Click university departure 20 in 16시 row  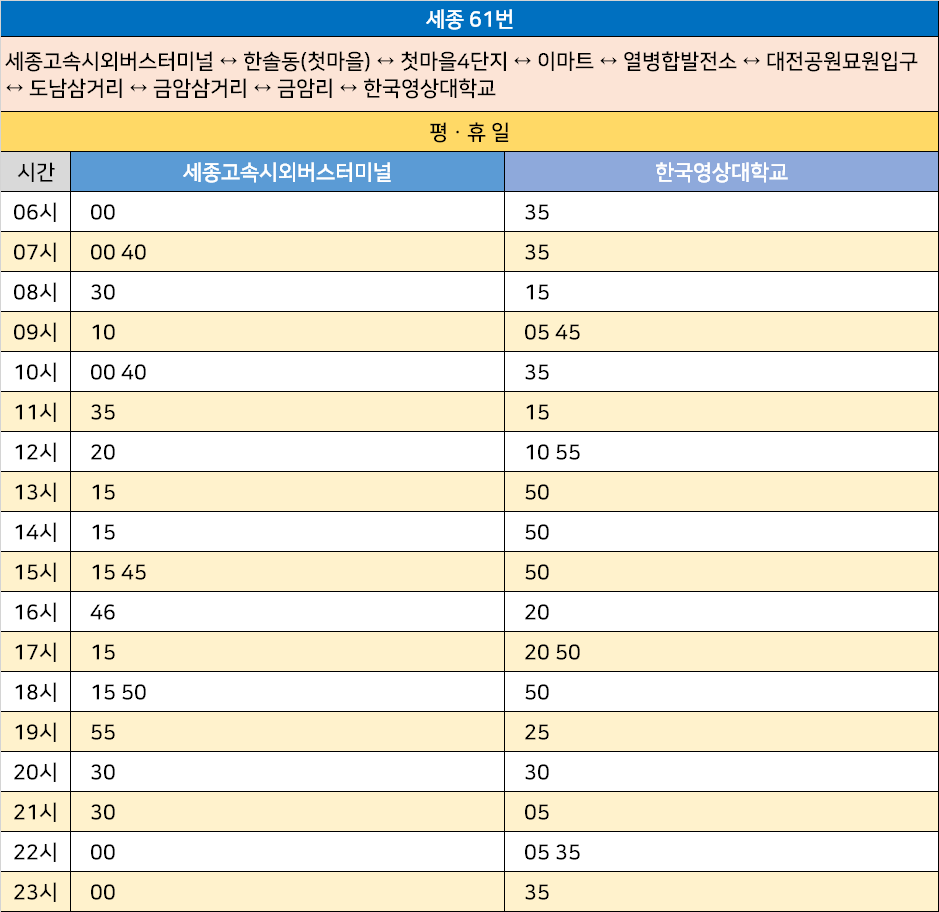(537, 612)
